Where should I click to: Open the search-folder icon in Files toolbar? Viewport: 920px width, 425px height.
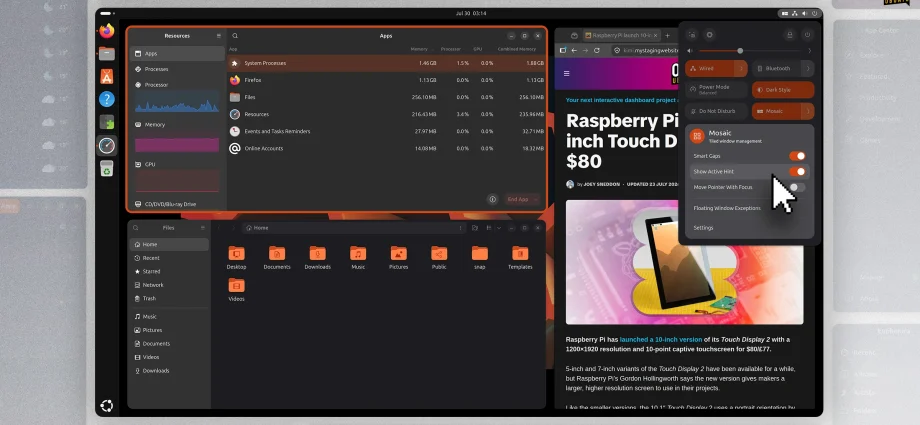[x=475, y=228]
